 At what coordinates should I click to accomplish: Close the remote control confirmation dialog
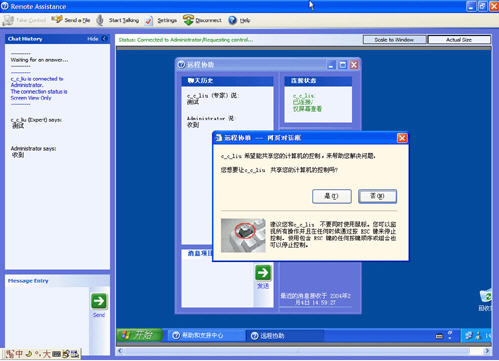[x=402, y=138]
